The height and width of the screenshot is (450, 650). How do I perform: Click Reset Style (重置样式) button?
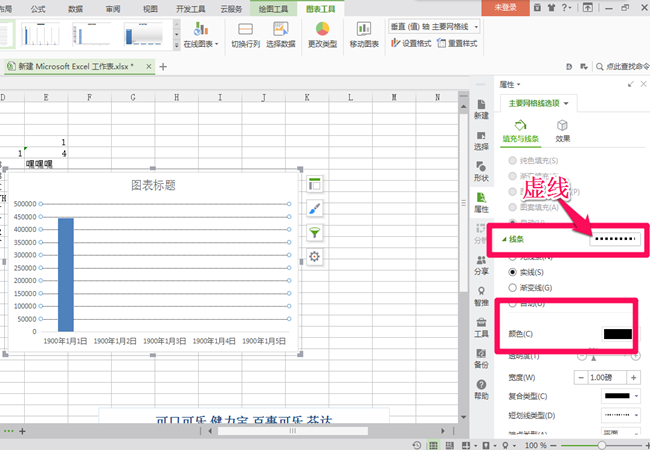458,43
